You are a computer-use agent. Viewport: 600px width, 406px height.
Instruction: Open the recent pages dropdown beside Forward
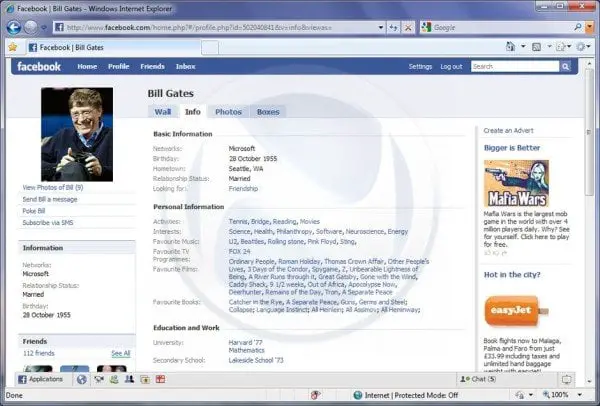click(x=44, y=28)
